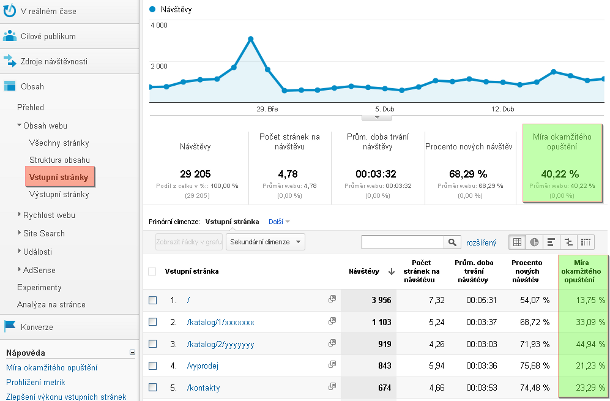Open the real-time clock icon section
Viewport: 610px width, 401px height.
(x=9, y=11)
